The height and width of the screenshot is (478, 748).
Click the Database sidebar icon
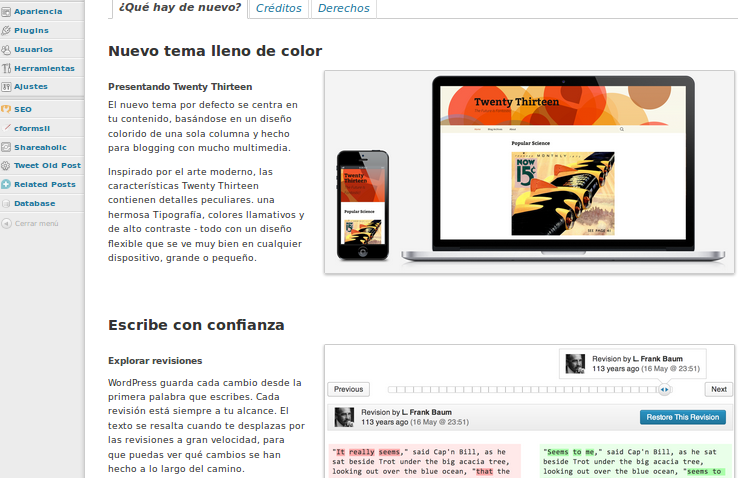6,204
